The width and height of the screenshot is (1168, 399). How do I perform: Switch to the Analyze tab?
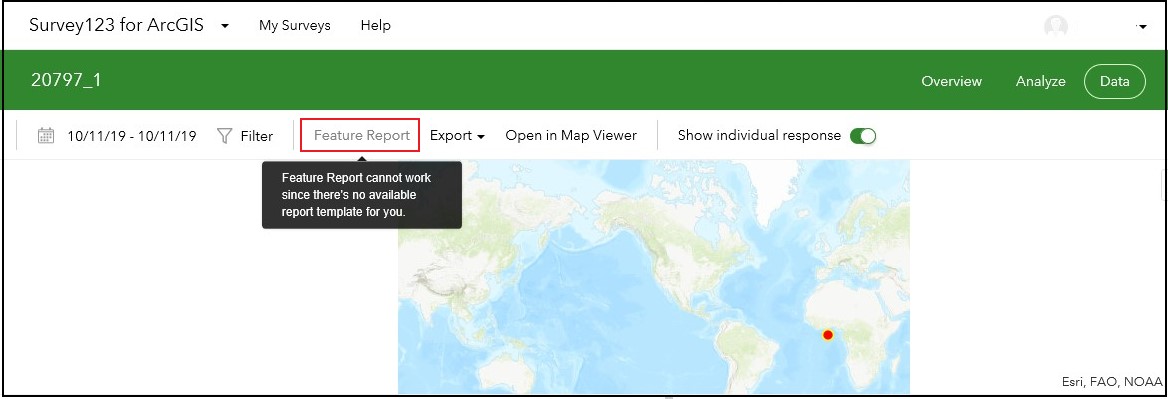tap(1040, 81)
